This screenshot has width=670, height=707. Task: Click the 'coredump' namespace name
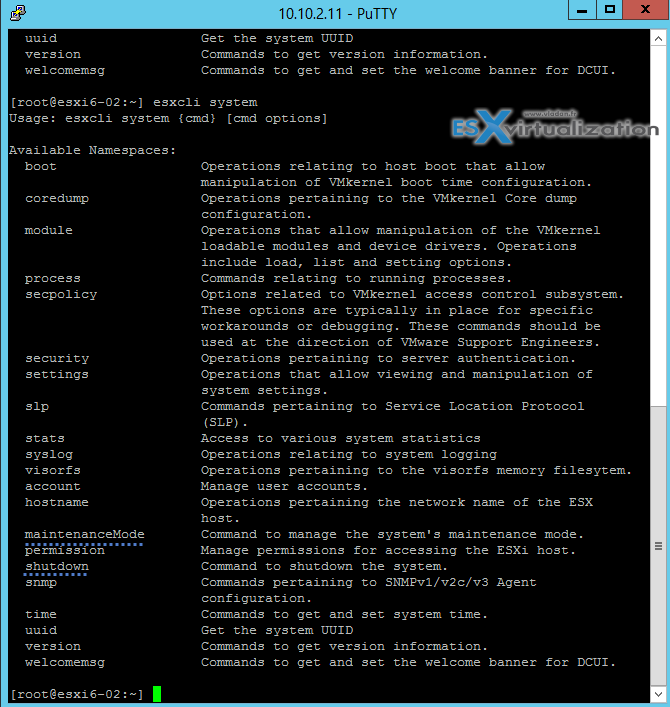coord(57,198)
